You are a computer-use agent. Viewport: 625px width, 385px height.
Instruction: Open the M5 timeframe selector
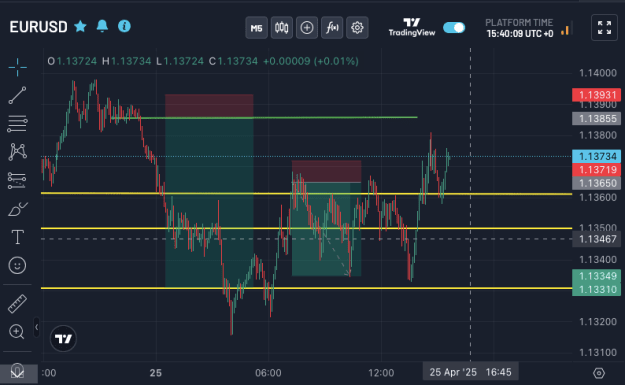(256, 28)
